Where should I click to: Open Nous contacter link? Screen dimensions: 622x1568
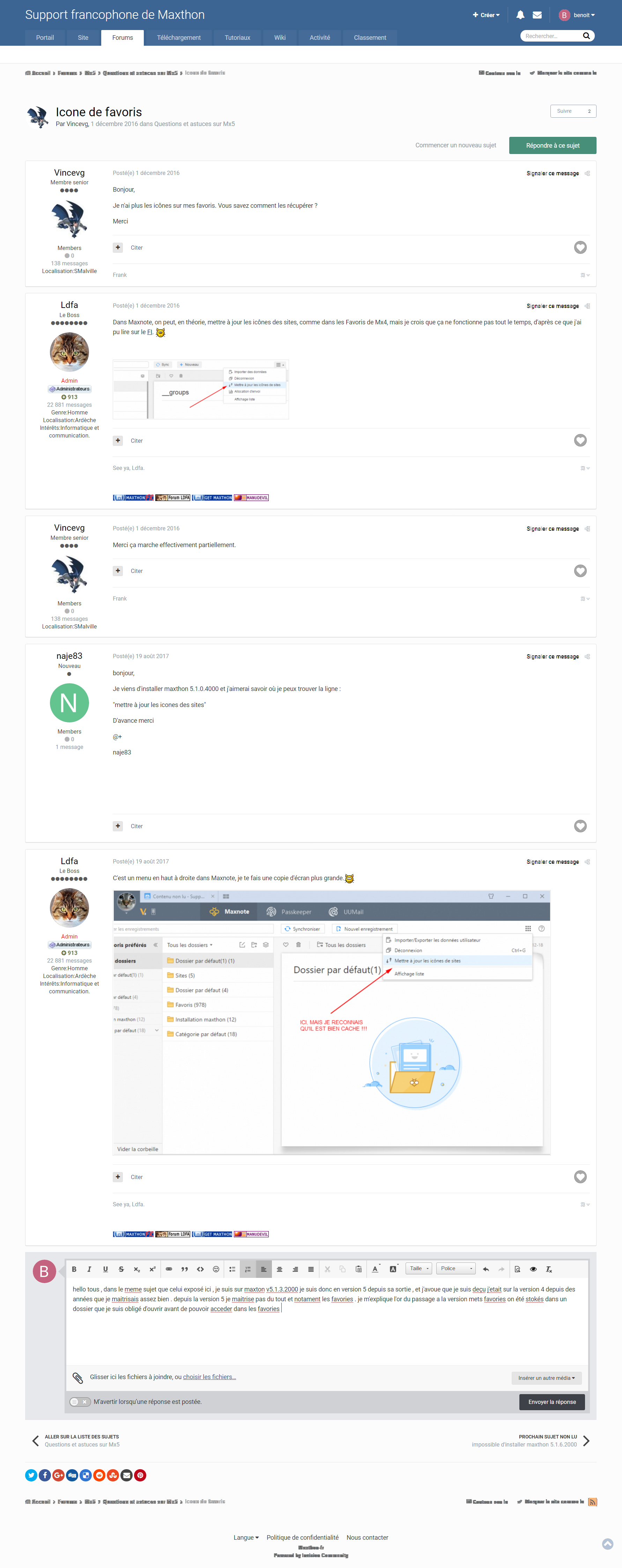click(367, 1538)
